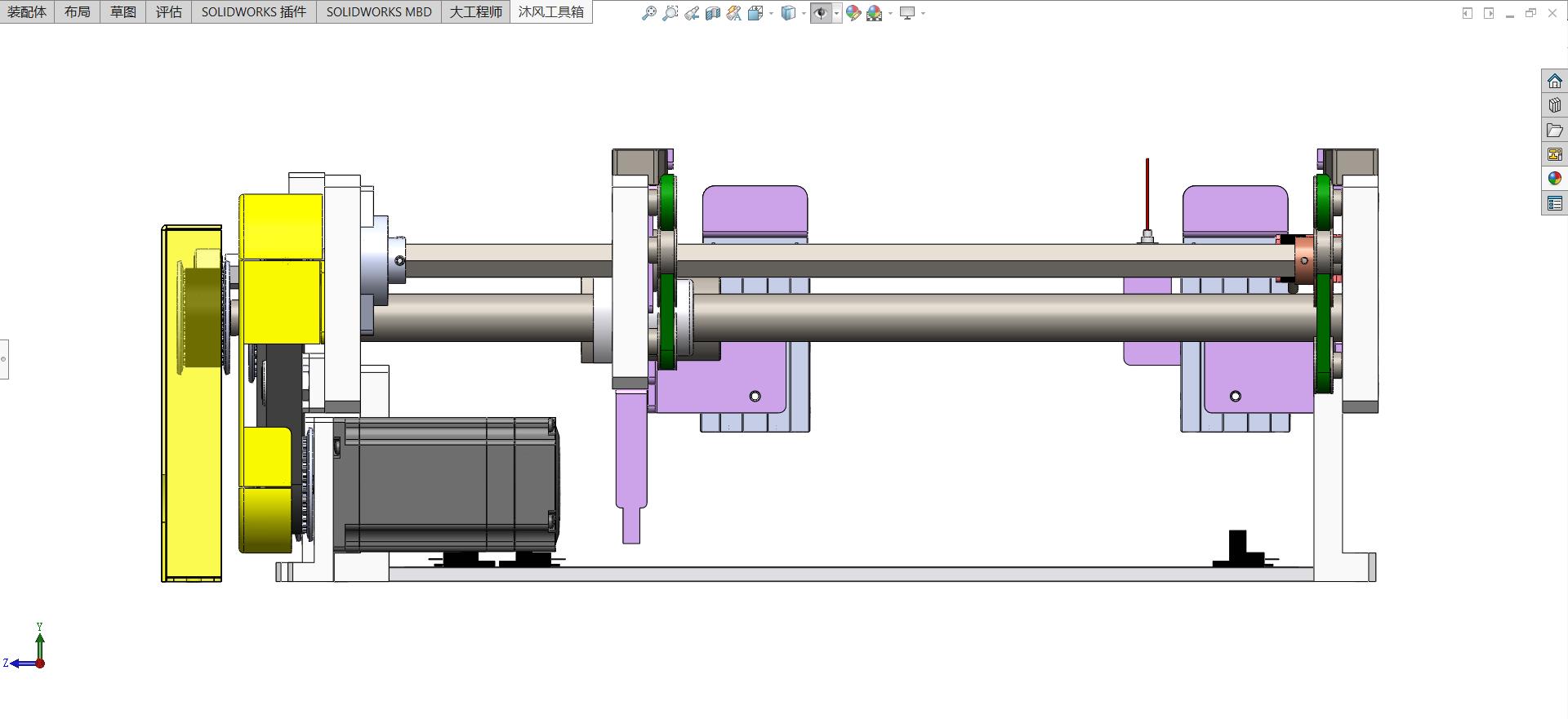Click the right-arrow document window button
This screenshot has height=719, width=1568.
point(1489,13)
